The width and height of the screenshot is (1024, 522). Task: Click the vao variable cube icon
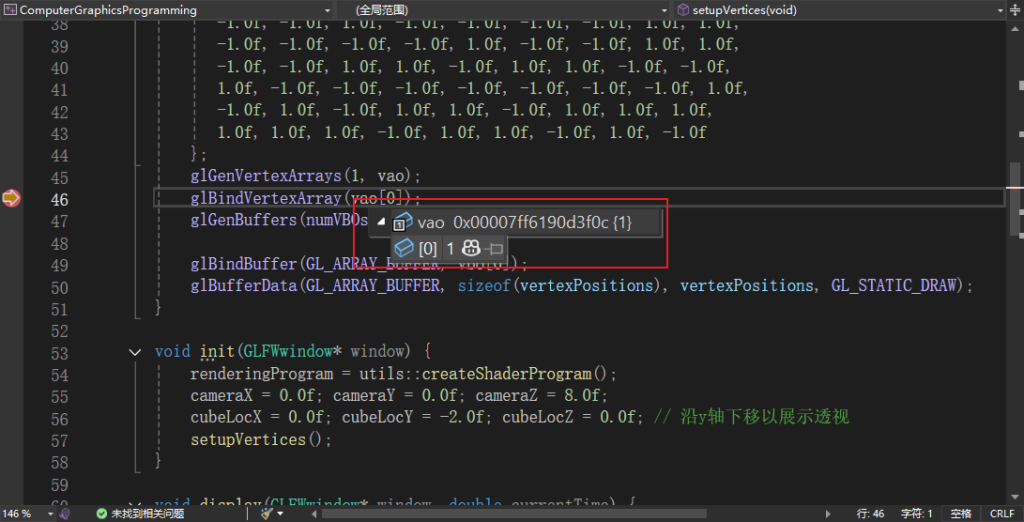[403, 222]
